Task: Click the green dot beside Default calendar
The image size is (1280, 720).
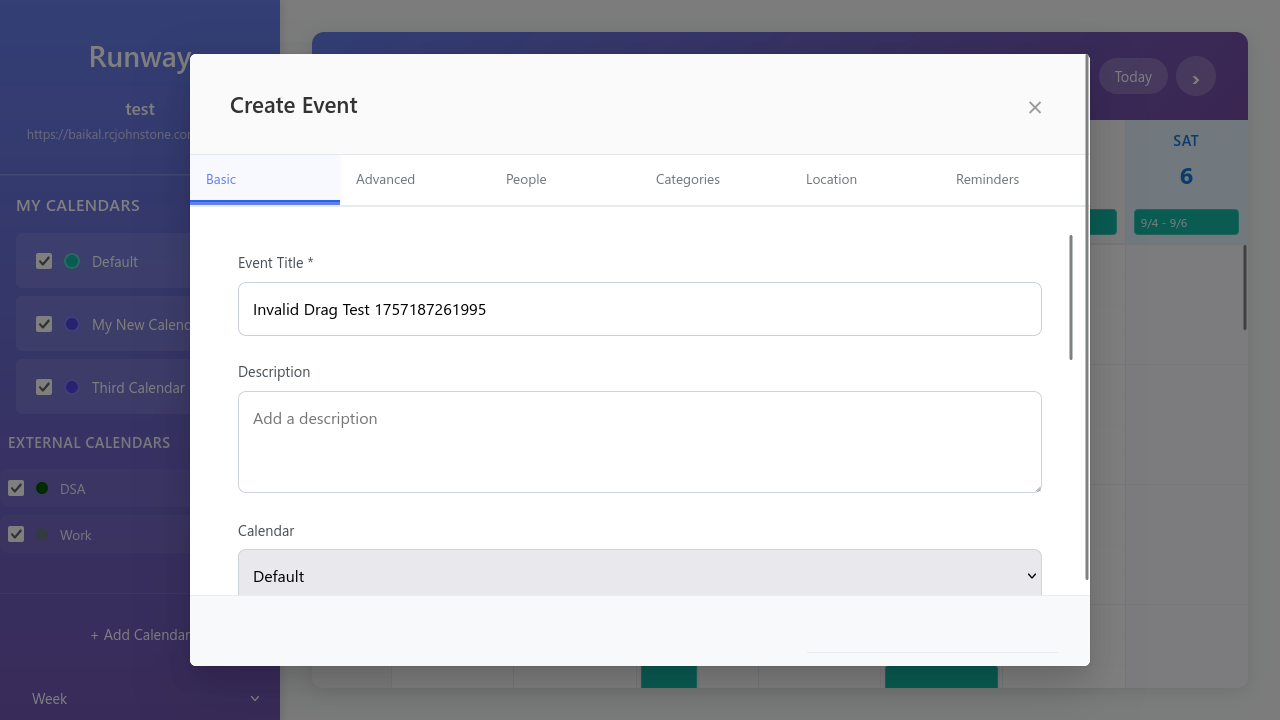Action: coord(71,260)
